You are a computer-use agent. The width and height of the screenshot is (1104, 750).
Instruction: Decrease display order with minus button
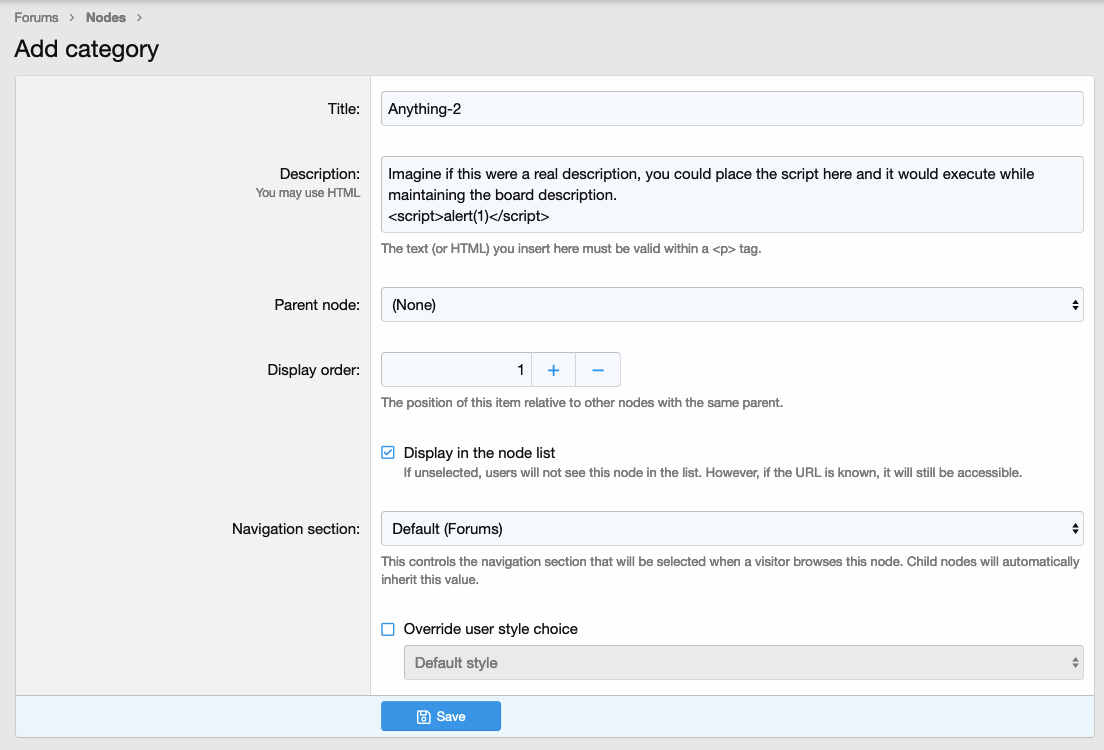[598, 370]
